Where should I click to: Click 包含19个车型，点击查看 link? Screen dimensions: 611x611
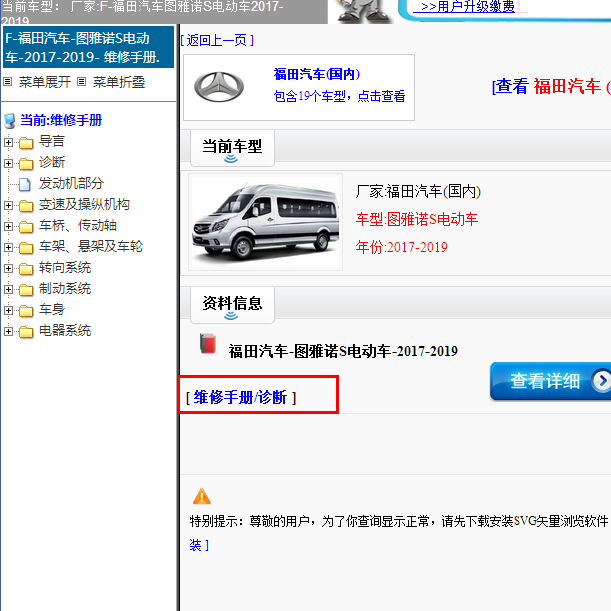[x=339, y=96]
